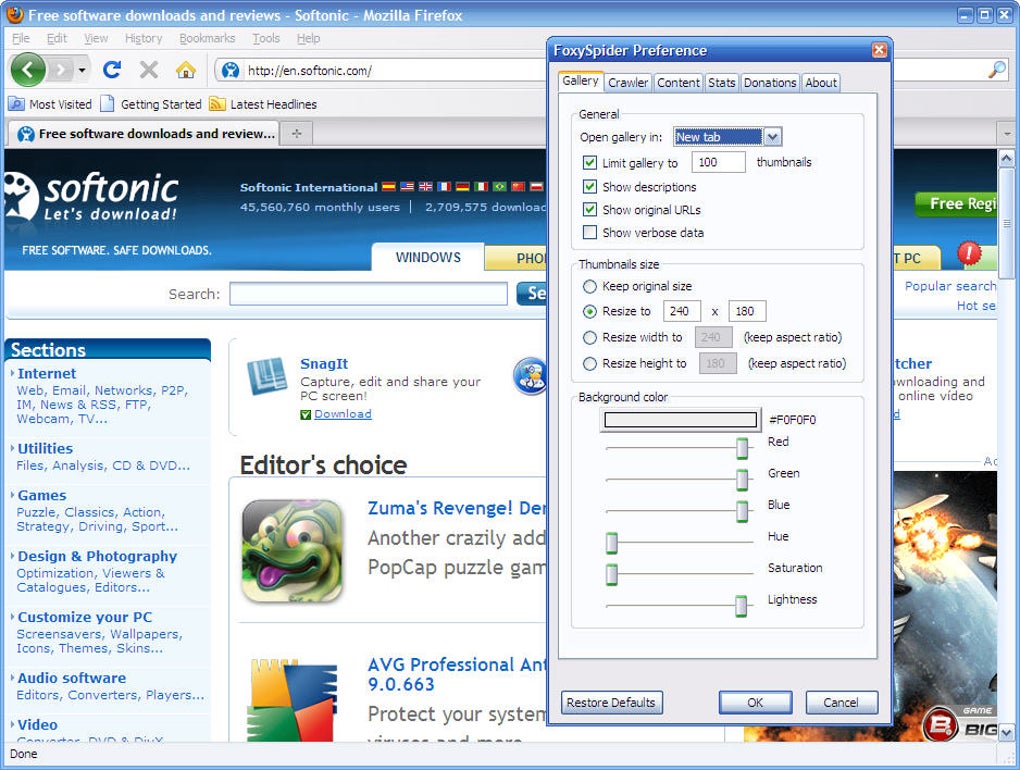1020x770 pixels.
Task: Open the Stats tab
Action: click(721, 83)
